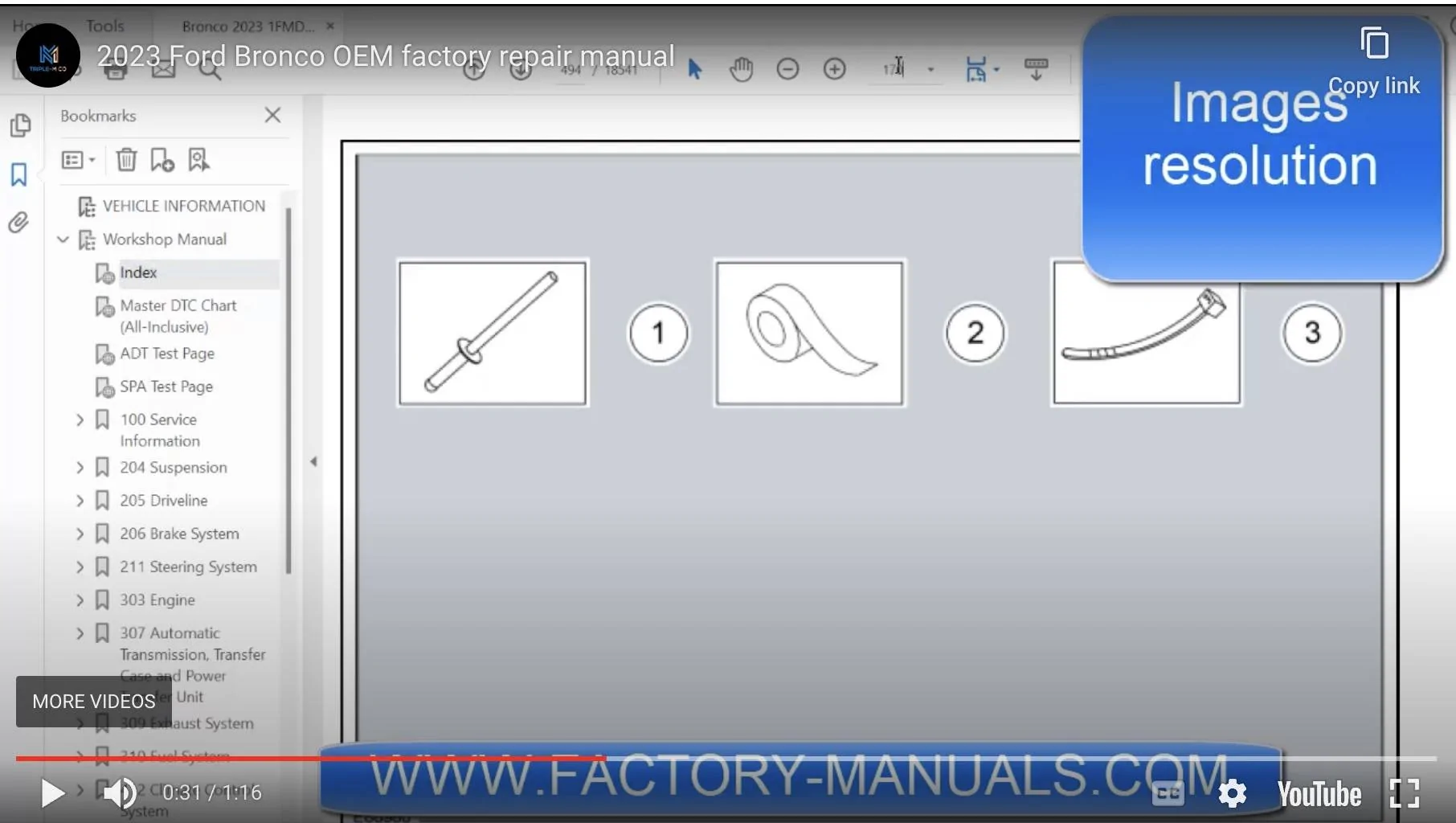Image resolution: width=1456 pixels, height=823 pixels.
Task: Delete selected bookmark trash icon
Action: [126, 160]
